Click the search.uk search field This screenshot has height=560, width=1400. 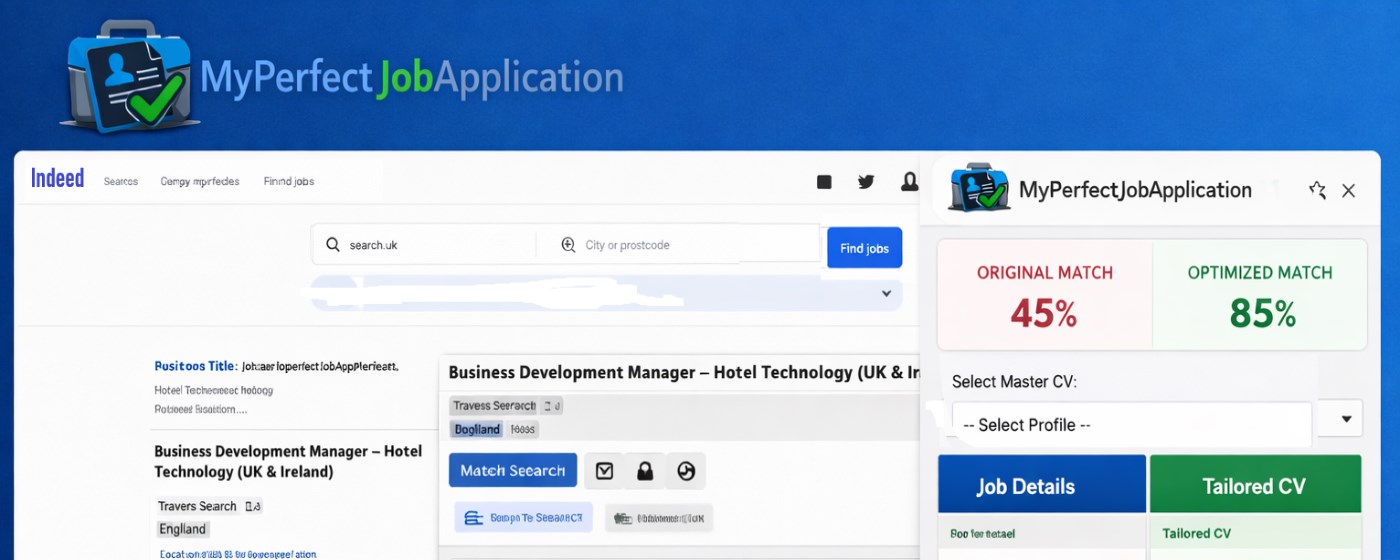[425, 245]
